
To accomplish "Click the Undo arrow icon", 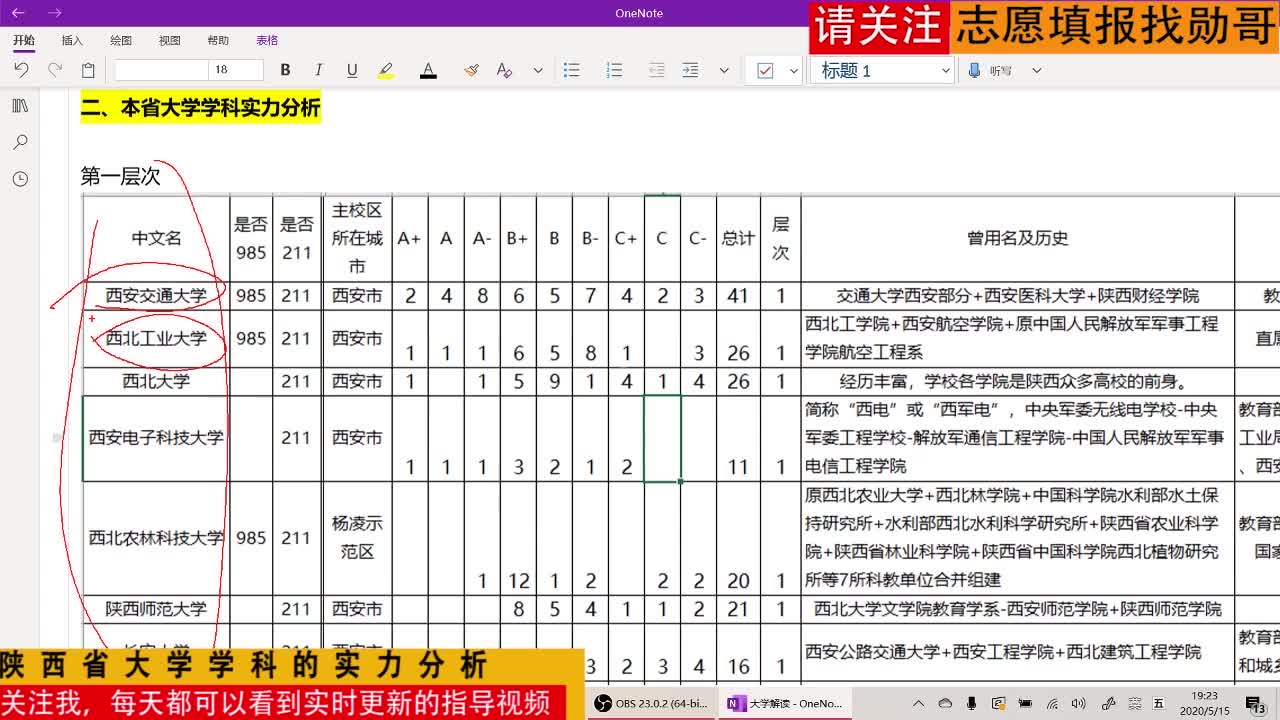I will click(21, 70).
